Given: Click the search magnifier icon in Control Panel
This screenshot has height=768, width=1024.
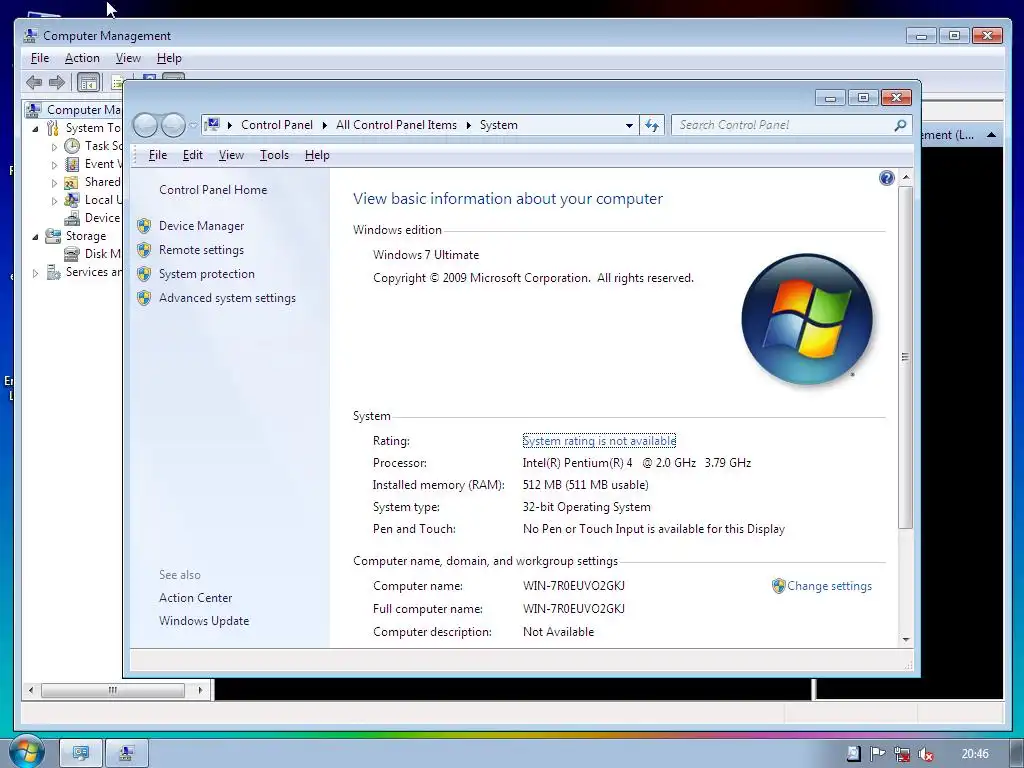Looking at the screenshot, I should point(900,125).
